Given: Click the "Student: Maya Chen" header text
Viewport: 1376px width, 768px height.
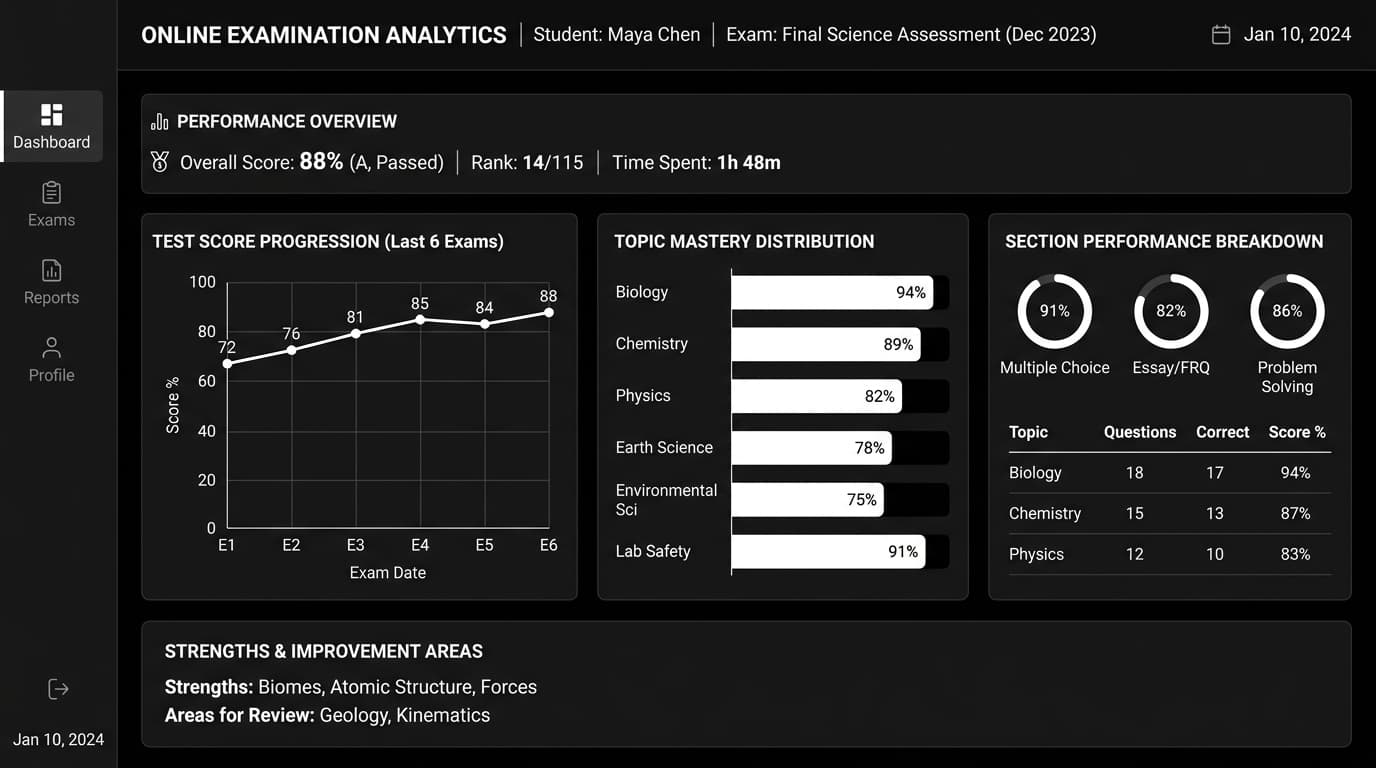Looking at the screenshot, I should [x=617, y=35].
